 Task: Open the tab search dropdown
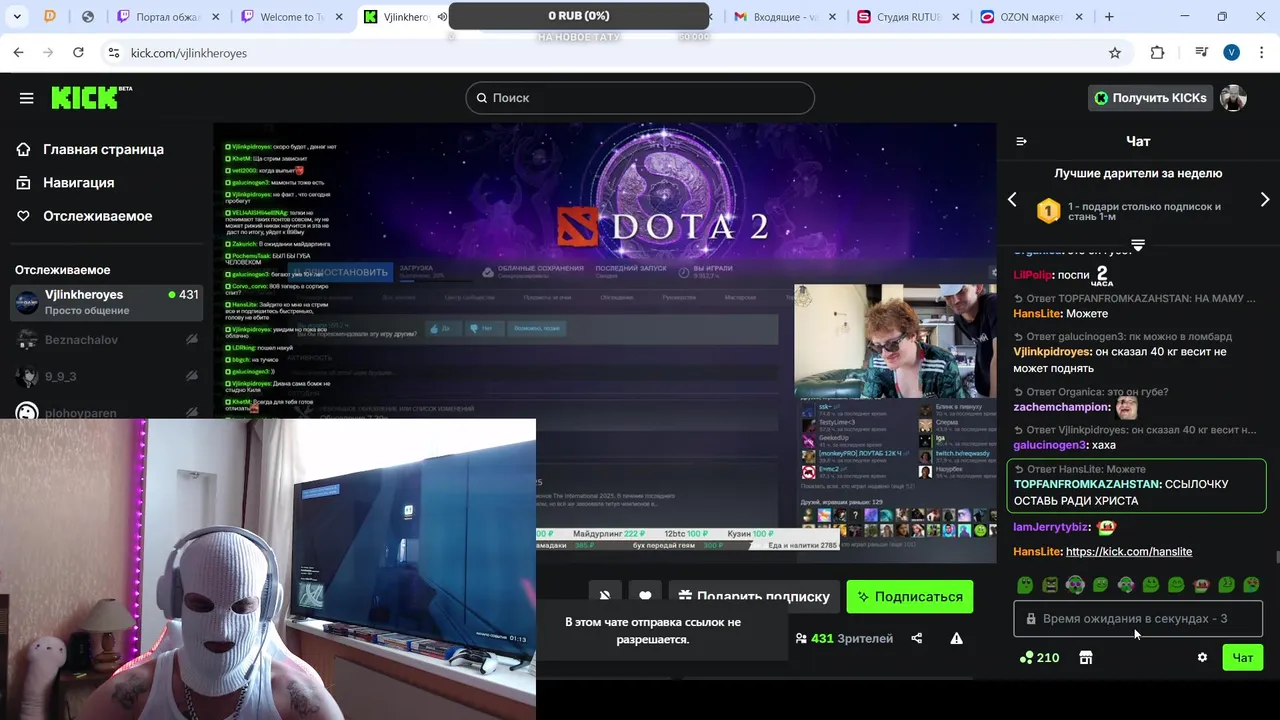pyautogui.click(x=18, y=17)
